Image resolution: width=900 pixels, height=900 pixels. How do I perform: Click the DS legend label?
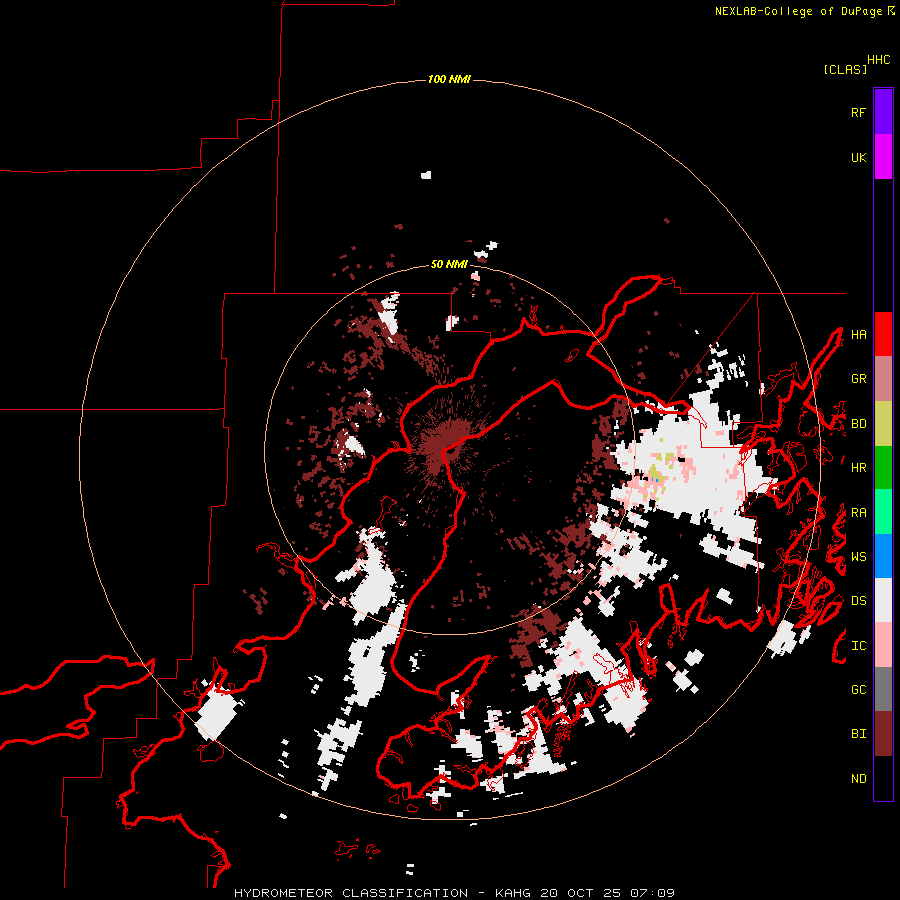pos(858,601)
